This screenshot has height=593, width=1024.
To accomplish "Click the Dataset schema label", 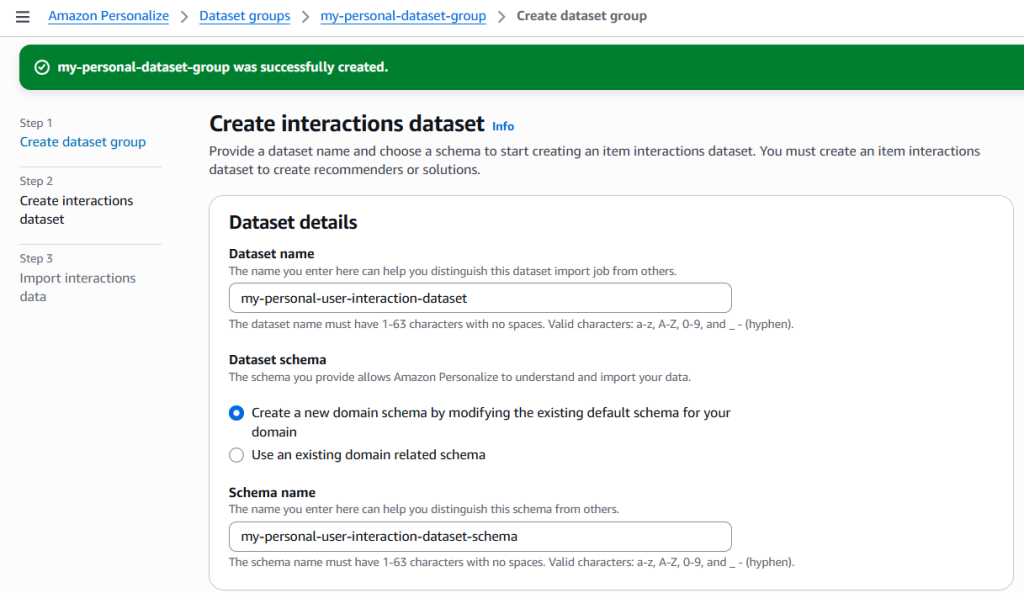I will [x=278, y=359].
